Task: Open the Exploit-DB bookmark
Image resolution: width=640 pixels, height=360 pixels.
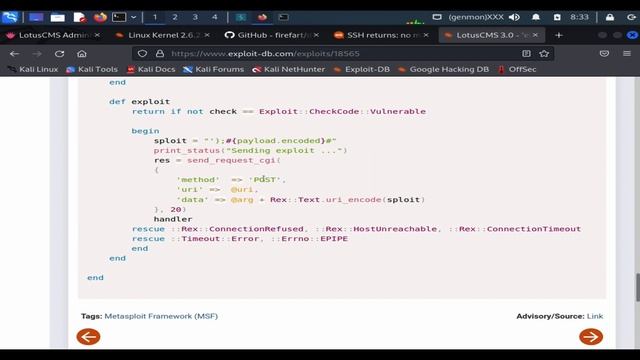Action: pos(362,69)
